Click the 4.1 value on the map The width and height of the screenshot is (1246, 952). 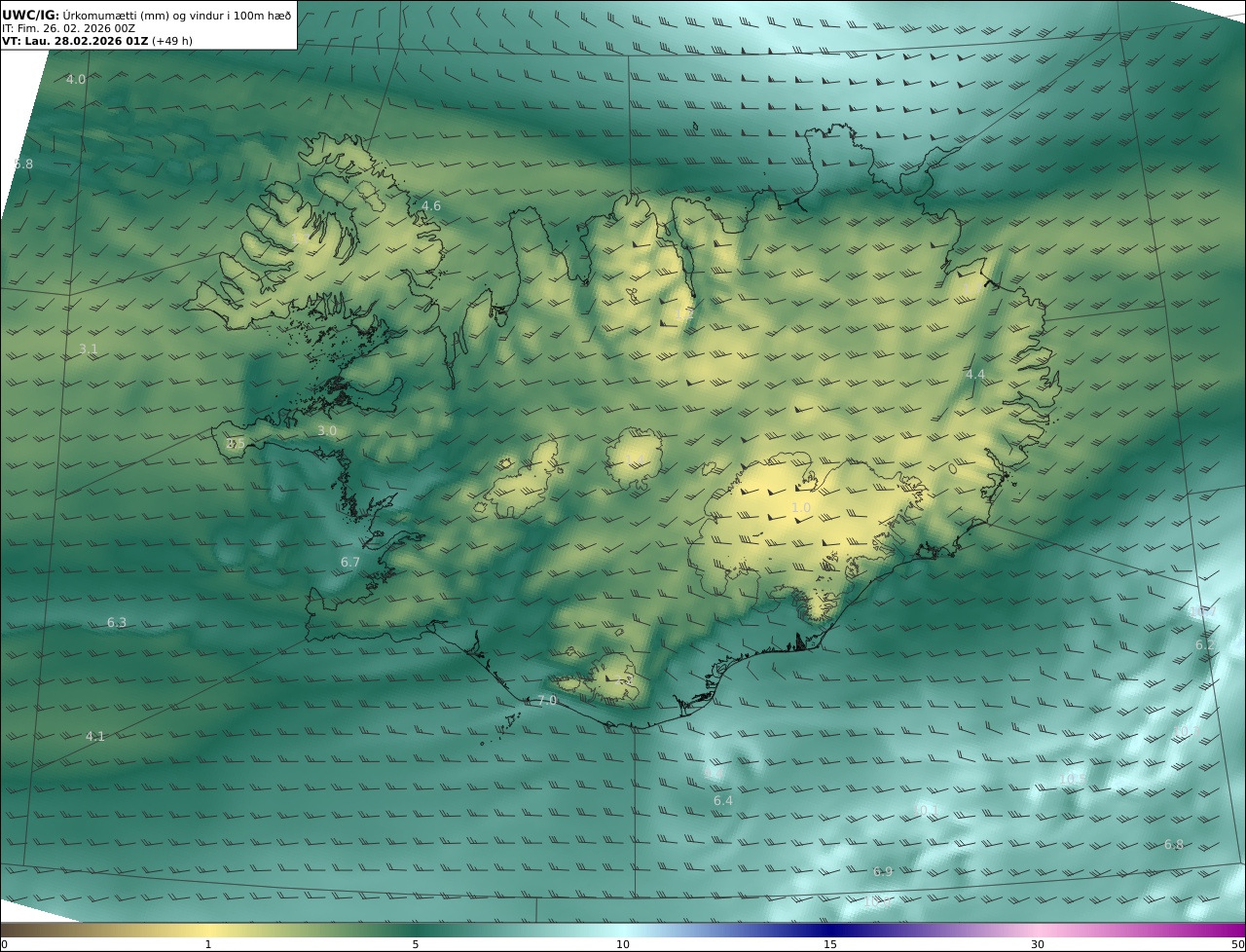click(94, 736)
